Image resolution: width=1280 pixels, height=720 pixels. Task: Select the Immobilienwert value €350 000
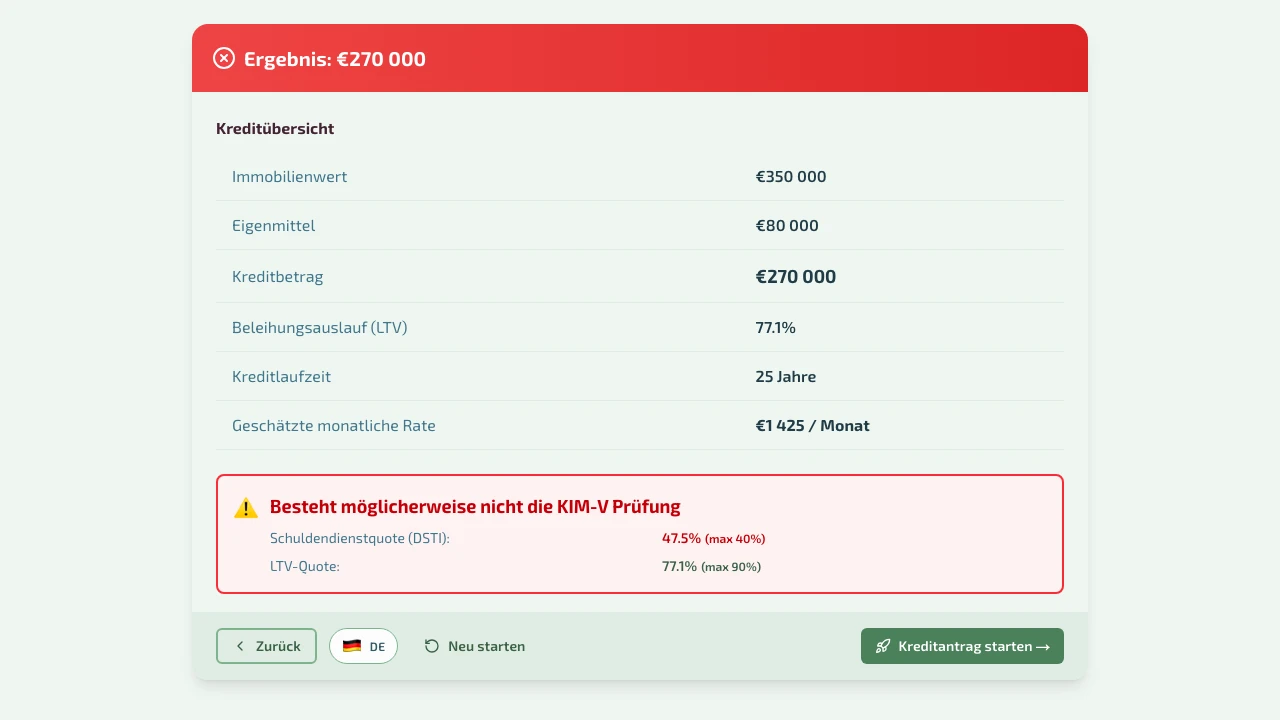point(791,177)
